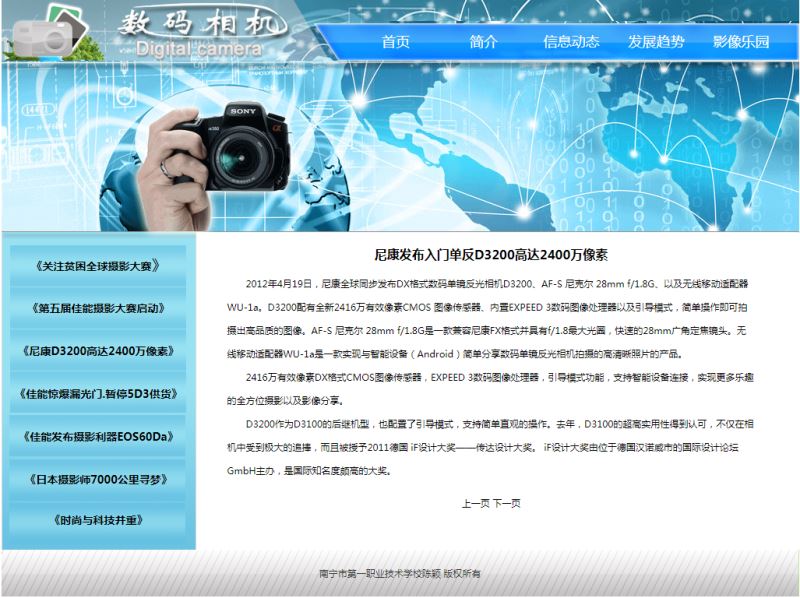800x598 pixels.
Task: Click the camera logo icon in the header
Action: click(x=43, y=31)
